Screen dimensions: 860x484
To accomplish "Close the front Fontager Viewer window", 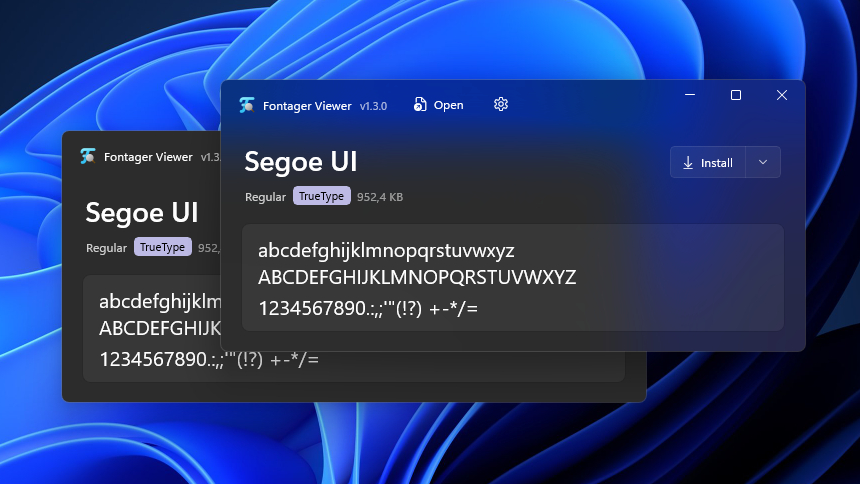I will 782,95.
